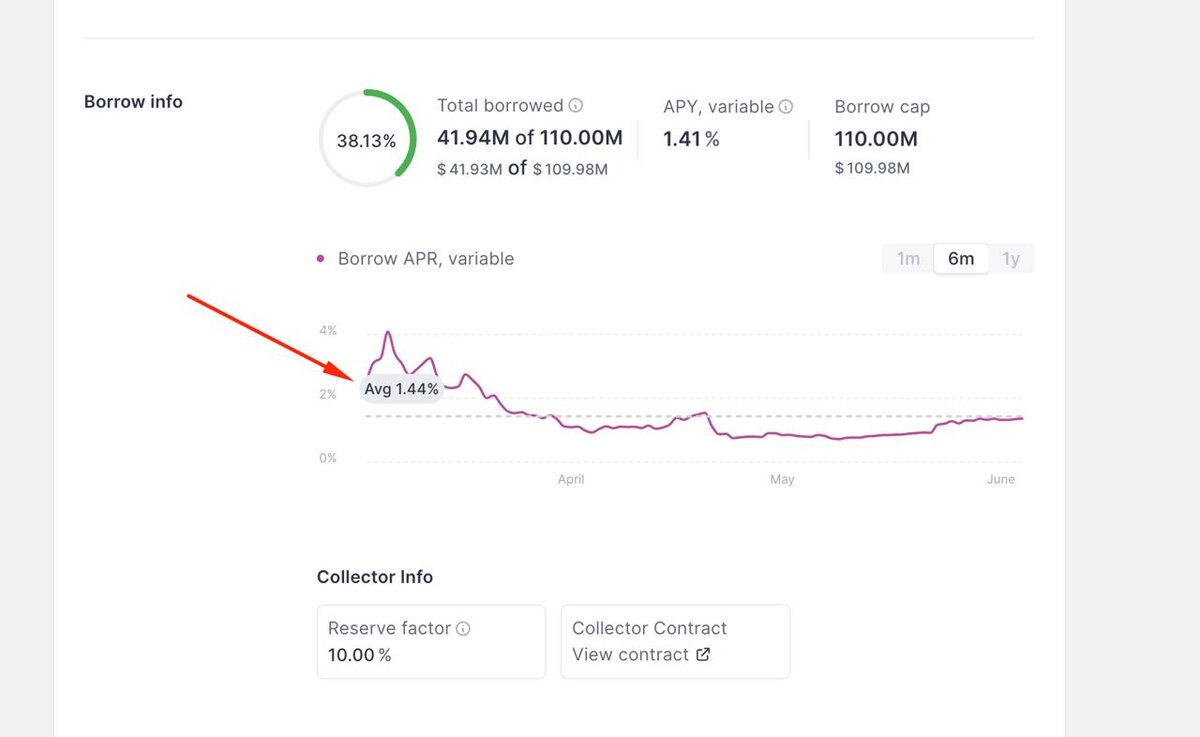1200x737 pixels.
Task: Click the Avg 1.44% chart label
Action: 401,389
